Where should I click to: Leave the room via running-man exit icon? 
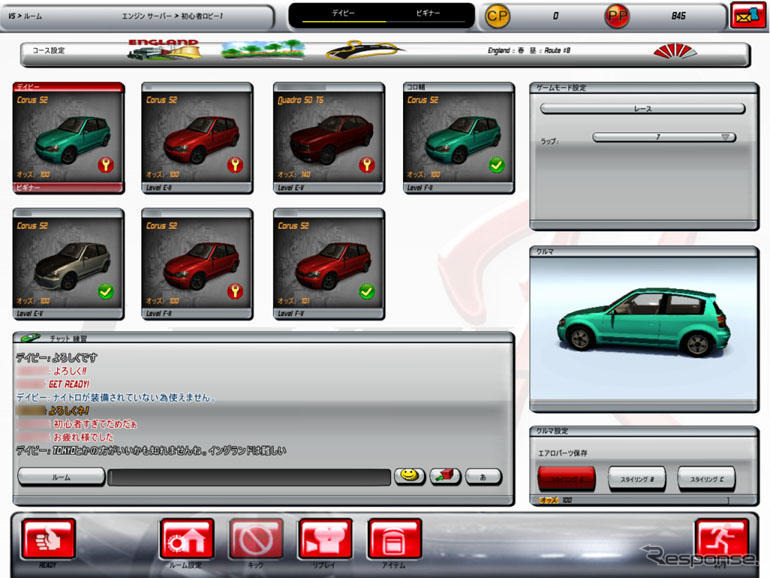721,539
